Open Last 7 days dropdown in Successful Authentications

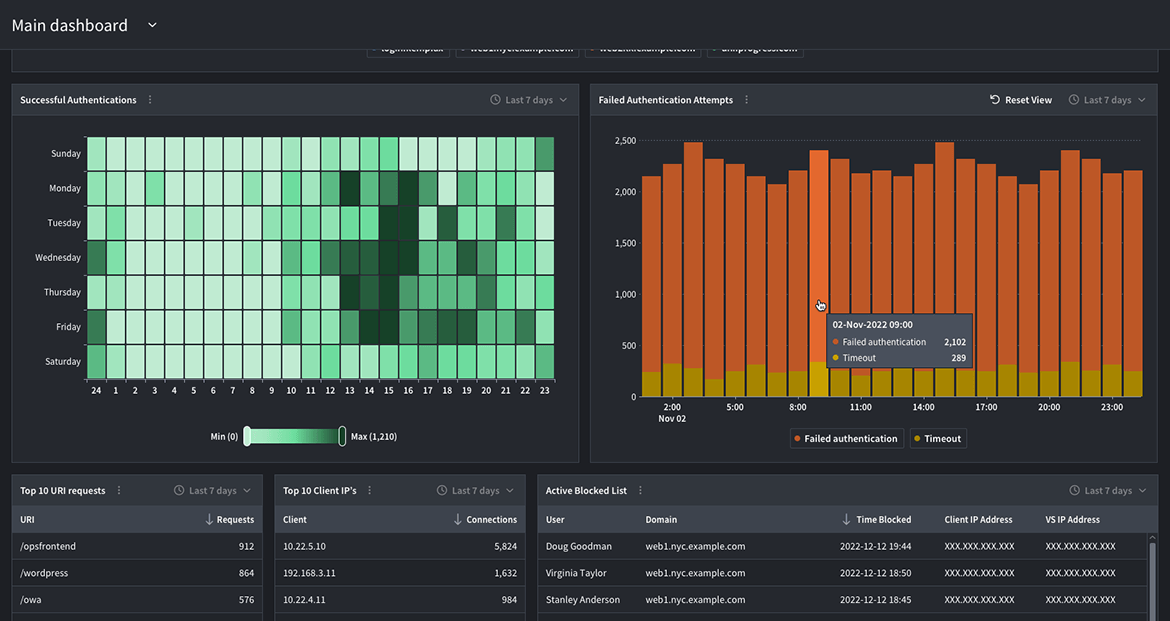(x=529, y=100)
